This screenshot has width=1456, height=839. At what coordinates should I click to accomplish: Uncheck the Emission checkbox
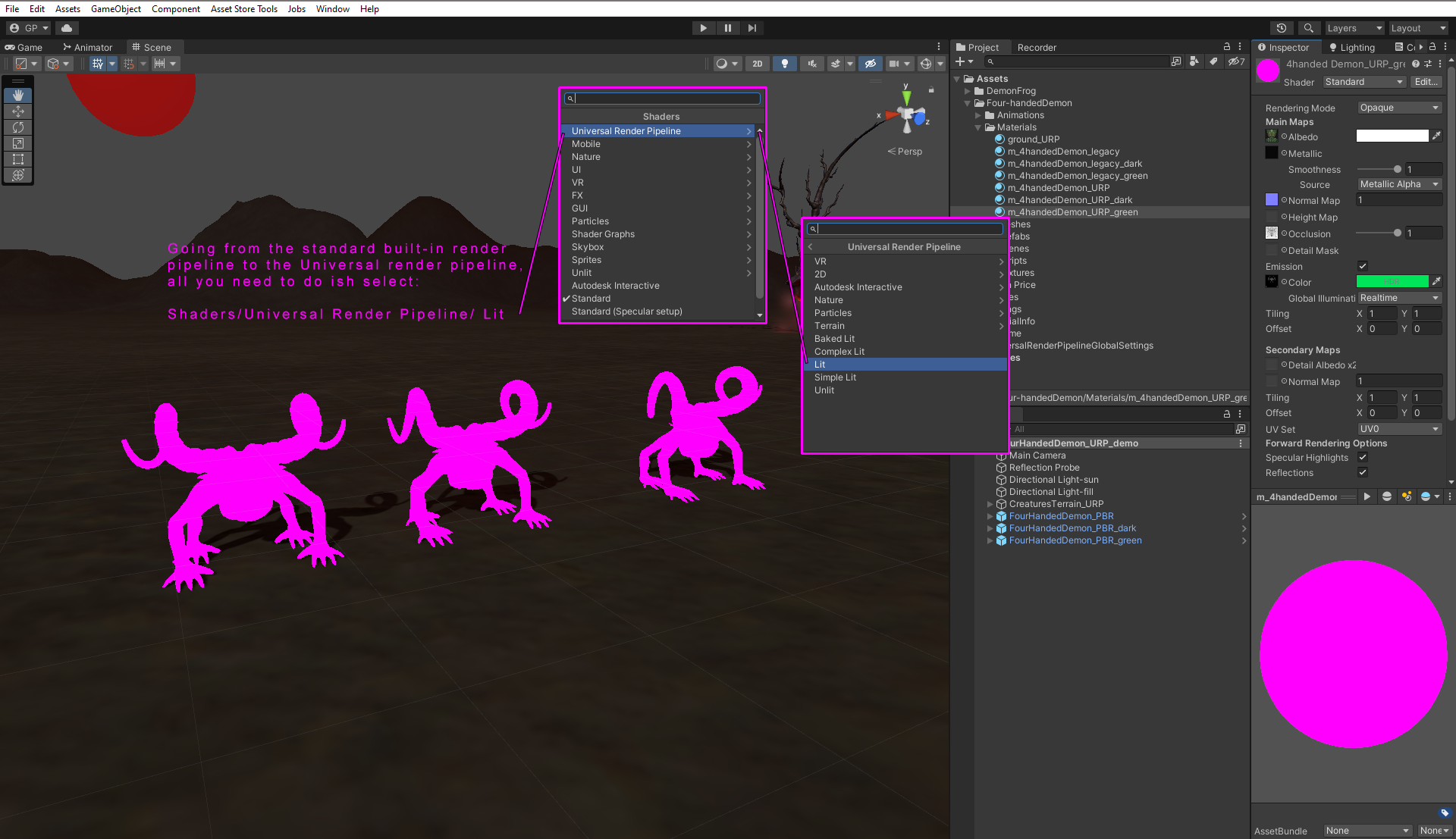point(1362,266)
